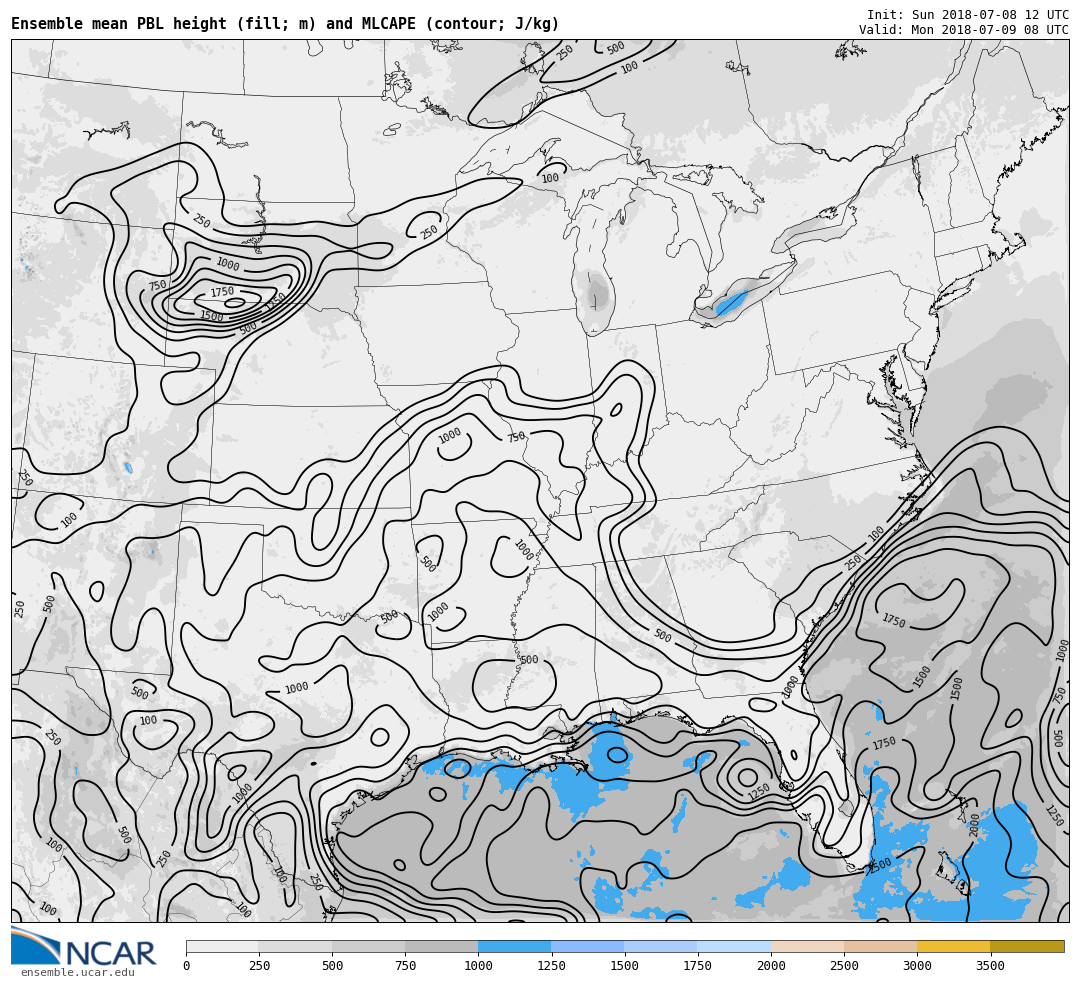The height and width of the screenshot is (985, 1080).
Task: Click the 1500 tick label on colorbar
Action: (x=624, y=966)
